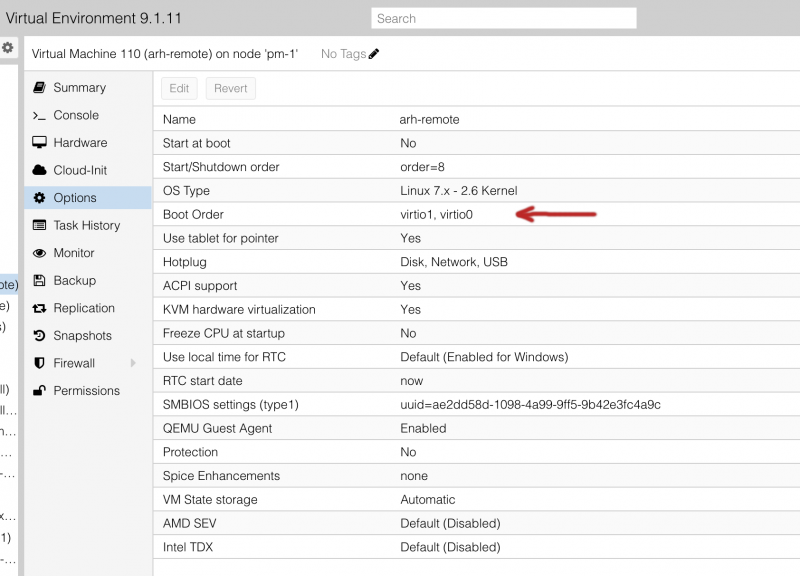
Task: Click the Summary book icon
Action: pyautogui.click(x=39, y=87)
